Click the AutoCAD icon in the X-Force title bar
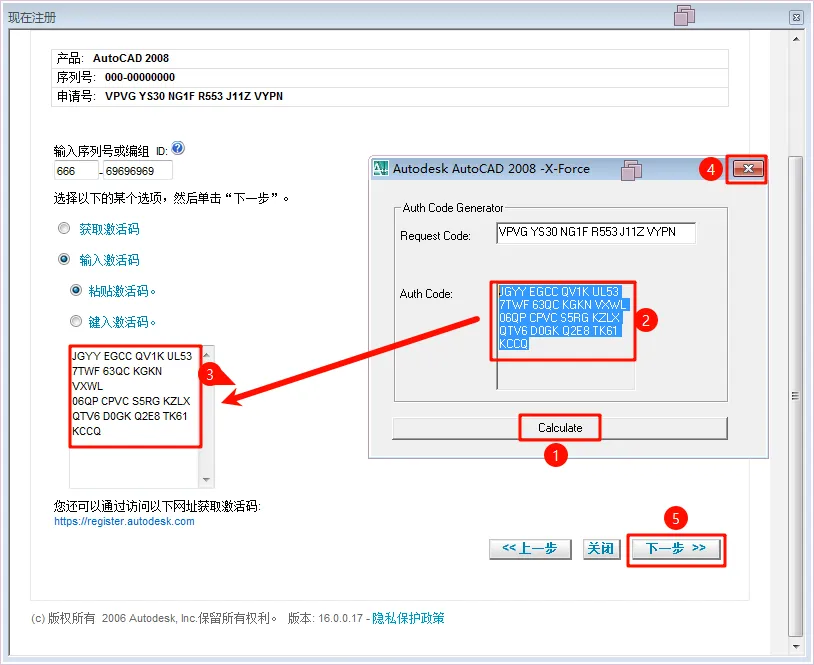 tap(381, 168)
